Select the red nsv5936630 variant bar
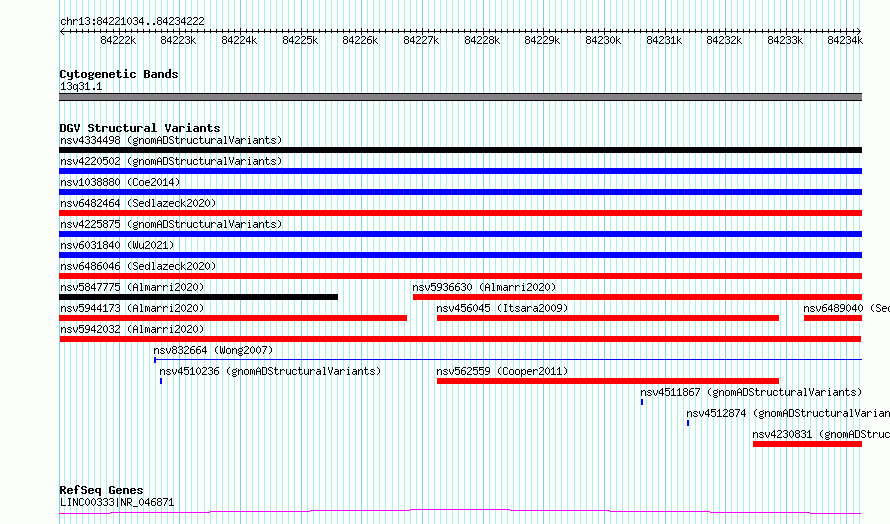 [637, 297]
